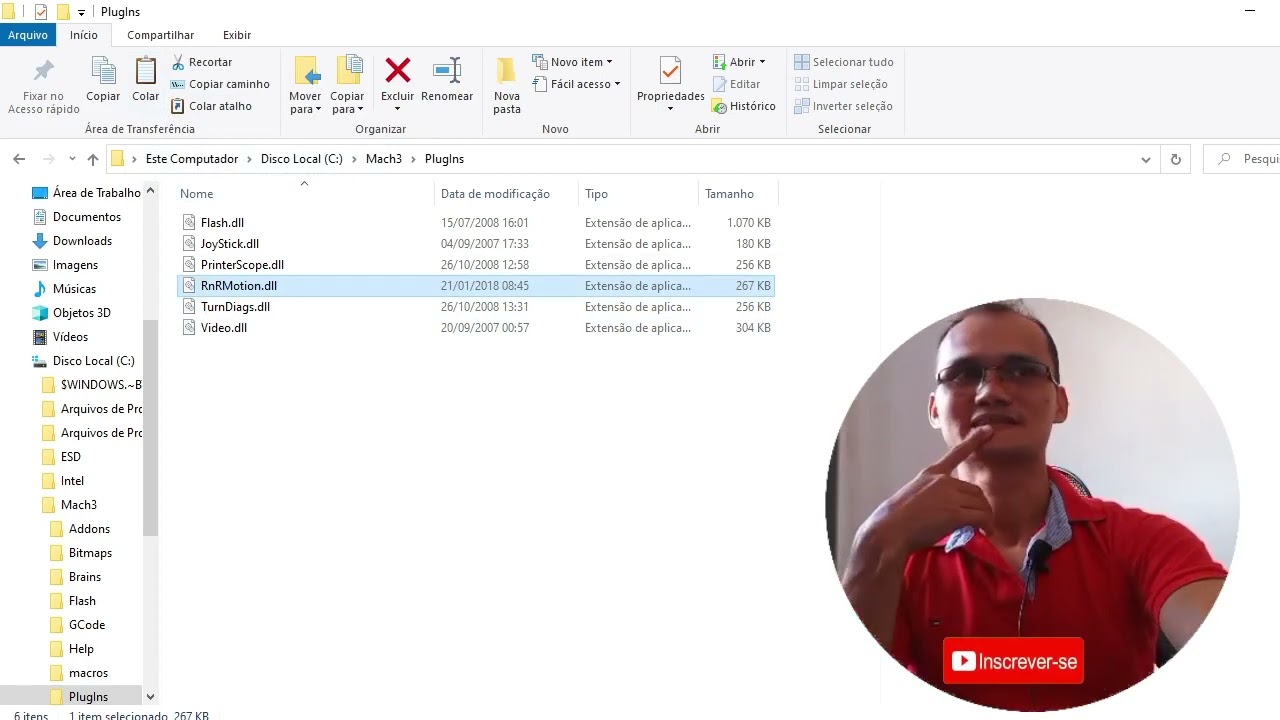The height and width of the screenshot is (720, 1280).
Task: Click Disco Local (C:) breadcrumb
Action: 302,159
